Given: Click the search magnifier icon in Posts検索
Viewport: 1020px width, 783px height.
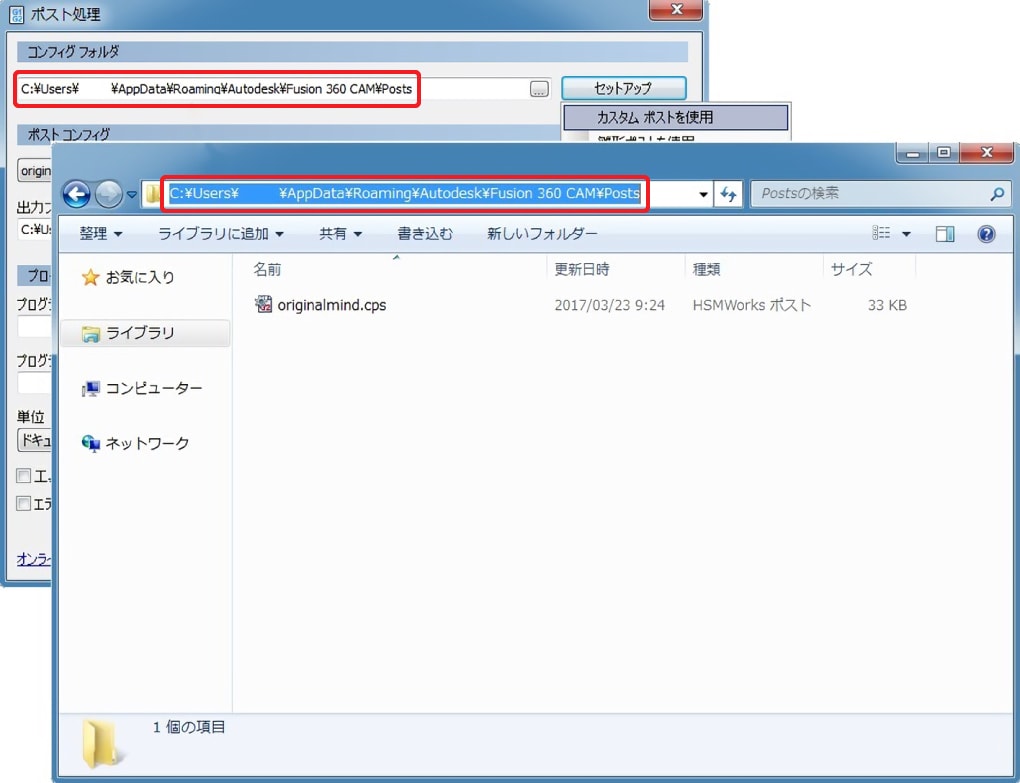Looking at the screenshot, I should click(996, 194).
